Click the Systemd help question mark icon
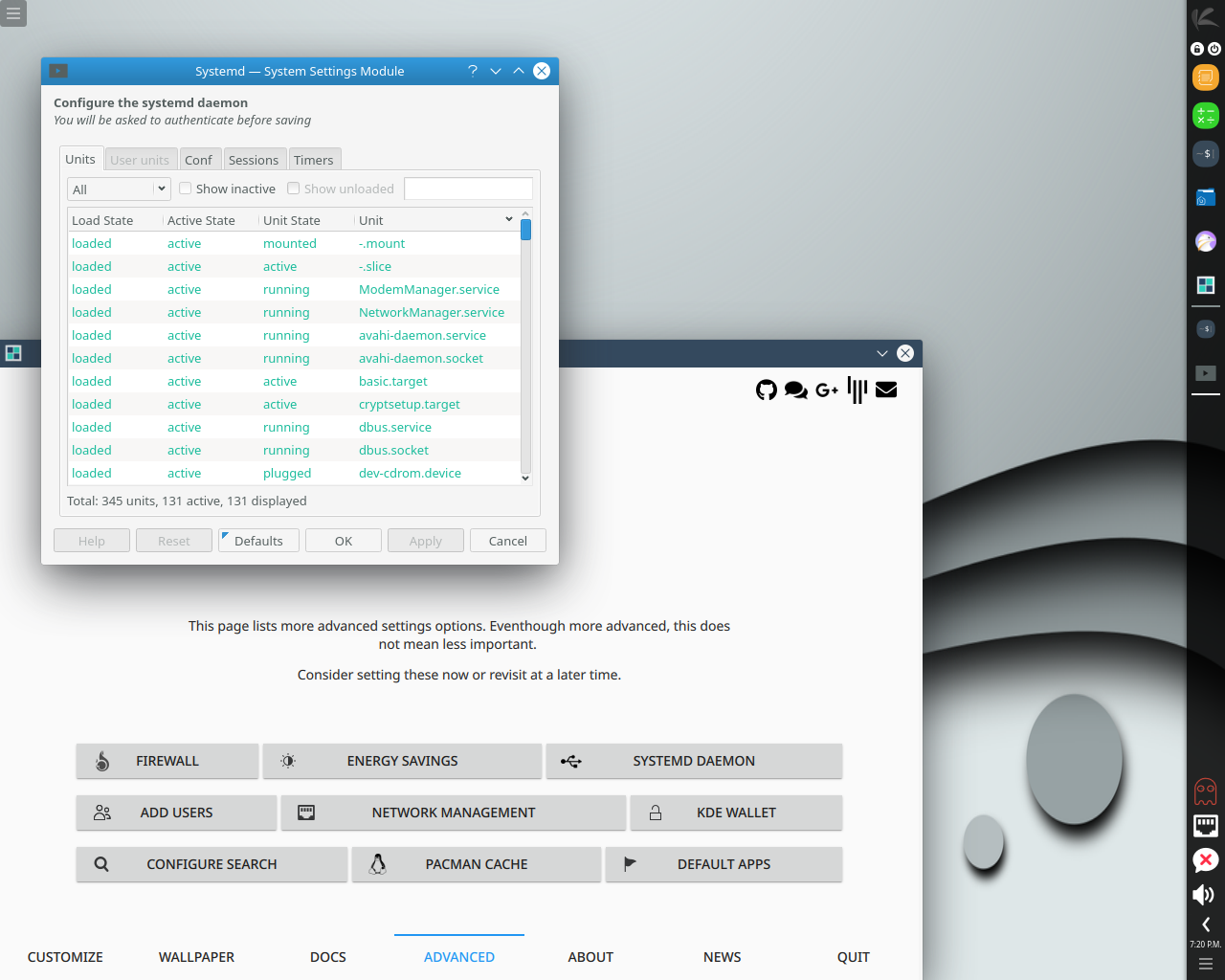The width and height of the screenshot is (1225, 980). [x=473, y=71]
